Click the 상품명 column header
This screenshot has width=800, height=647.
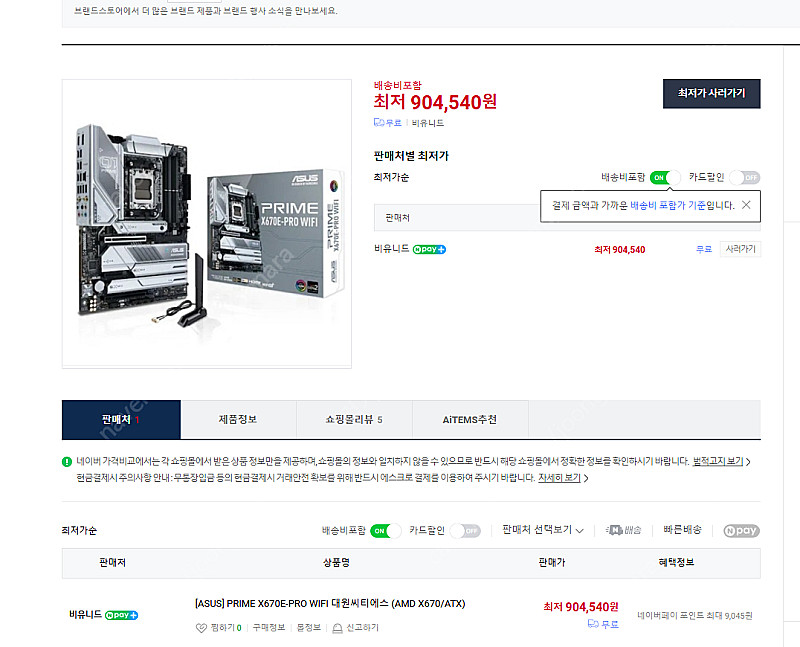click(x=336, y=562)
